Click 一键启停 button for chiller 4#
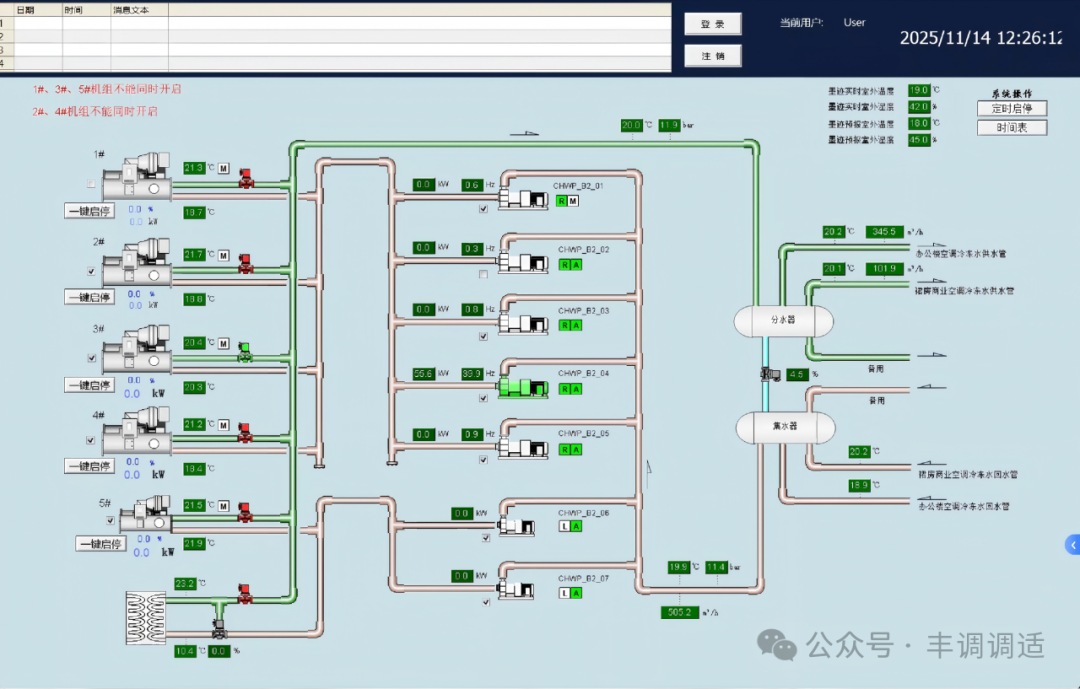 click(x=90, y=466)
